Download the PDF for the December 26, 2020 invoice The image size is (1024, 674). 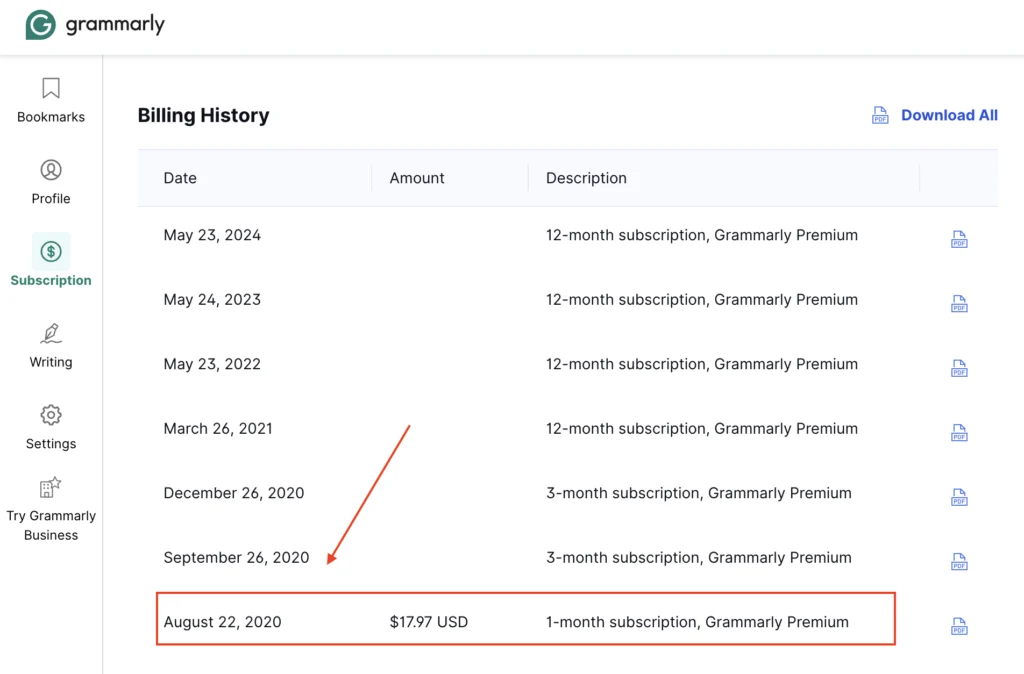point(959,497)
